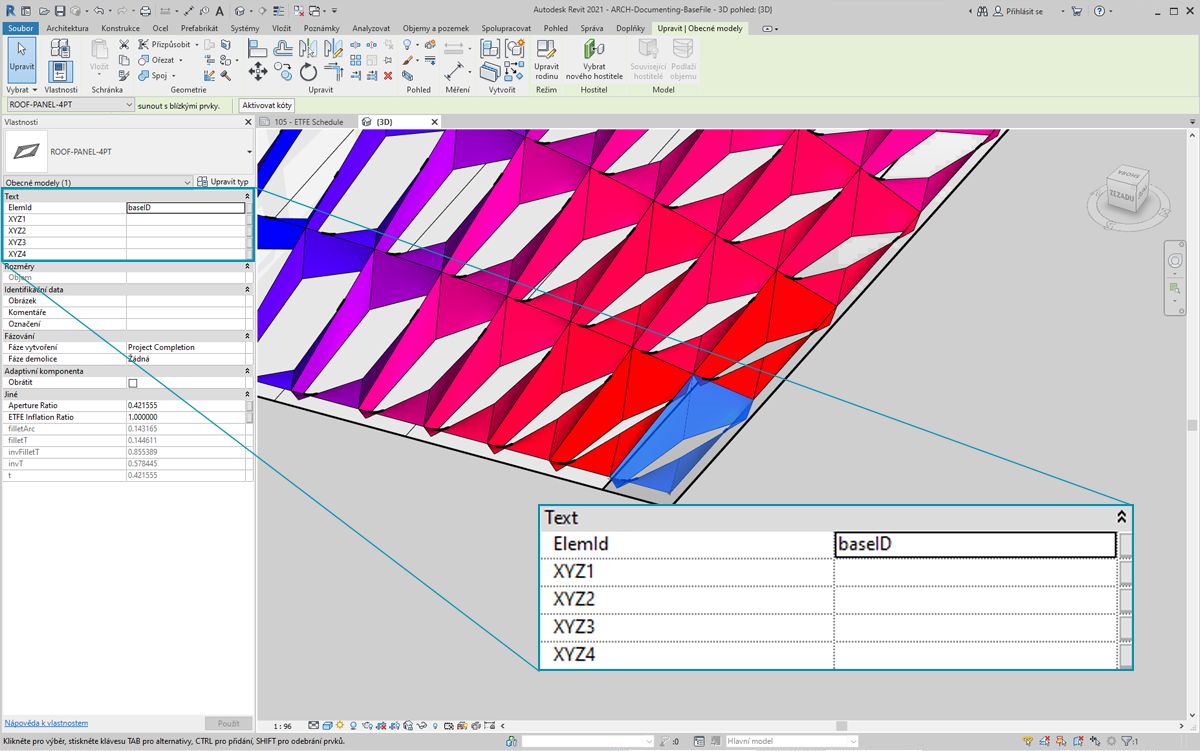Click the 1 : 96 view scale control
The height and width of the screenshot is (751, 1200).
click(283, 726)
